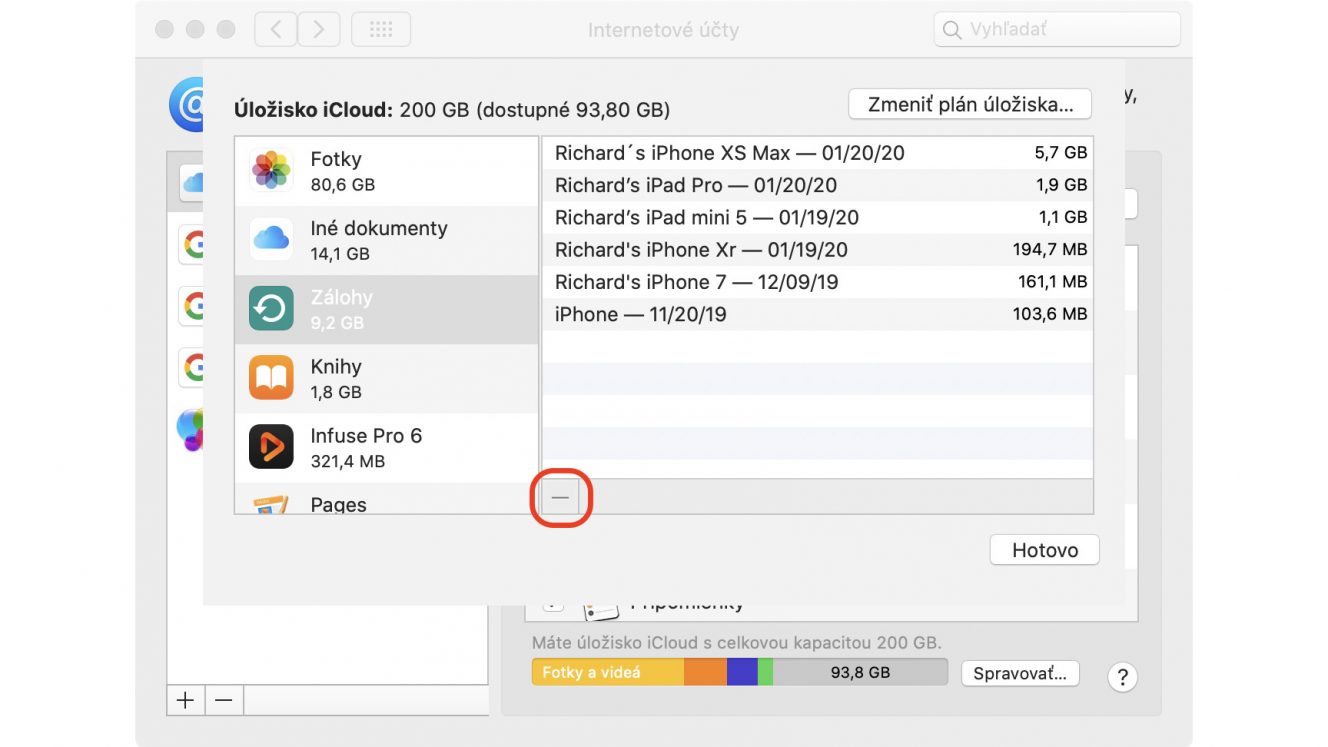The height and width of the screenshot is (747, 1328).
Task: Select the Infuse Pro 6 icon
Action: tap(271, 447)
